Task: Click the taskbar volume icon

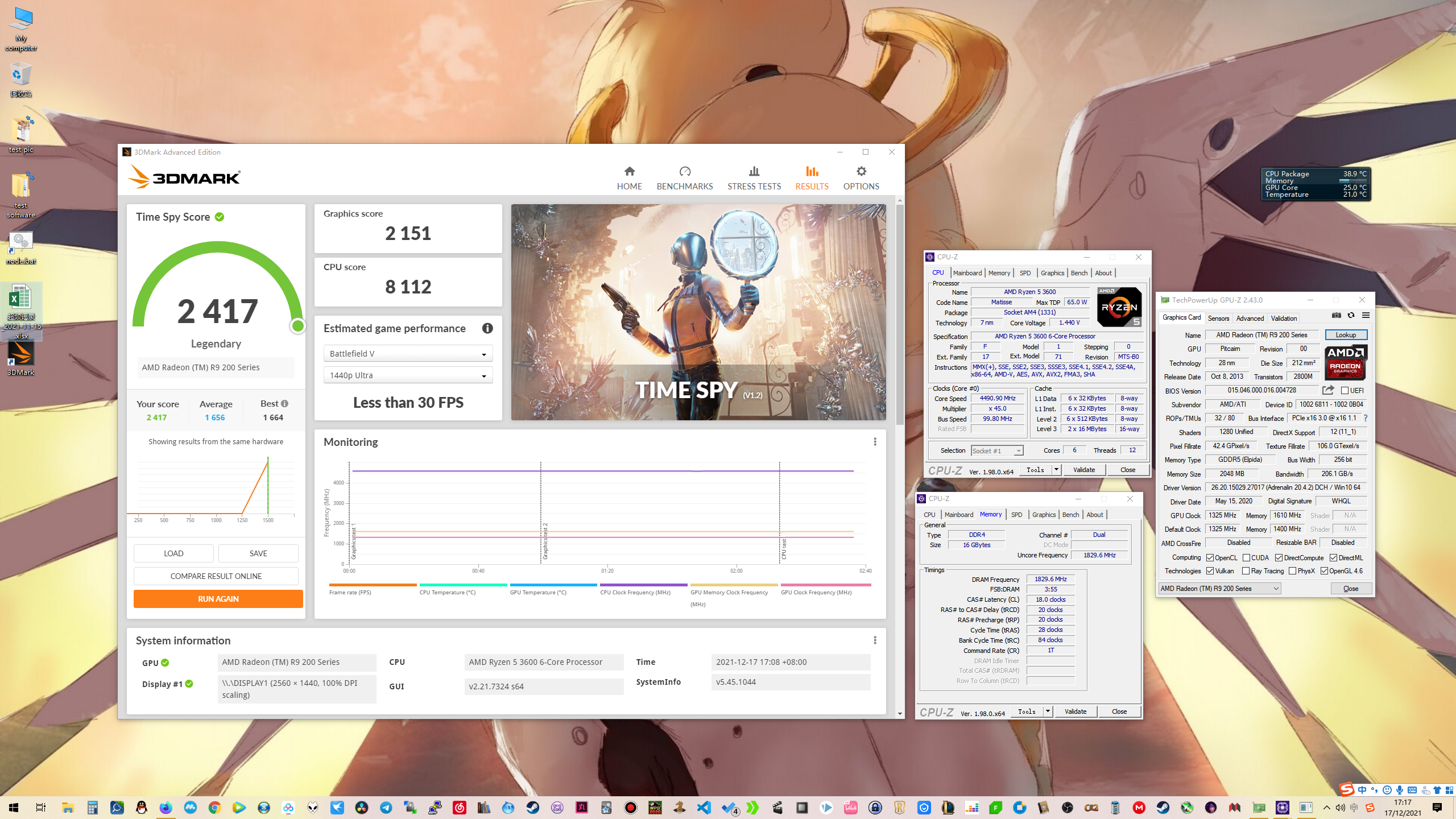Action: pyautogui.click(x=1341, y=808)
